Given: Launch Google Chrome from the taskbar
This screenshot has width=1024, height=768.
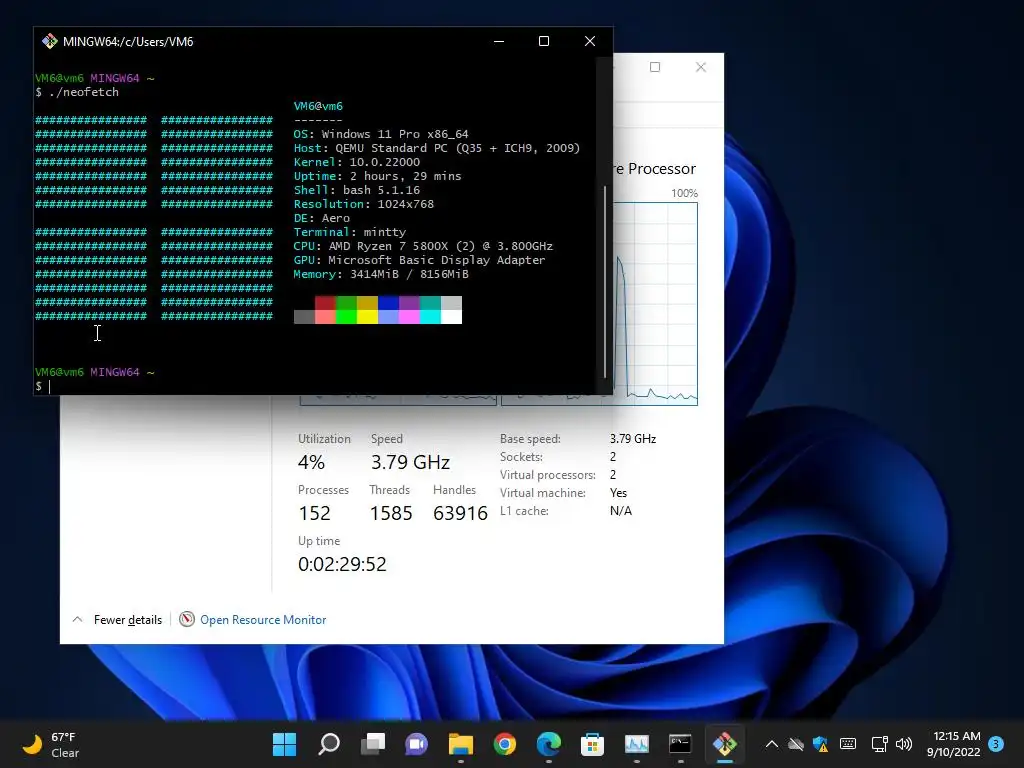Looking at the screenshot, I should pos(505,744).
